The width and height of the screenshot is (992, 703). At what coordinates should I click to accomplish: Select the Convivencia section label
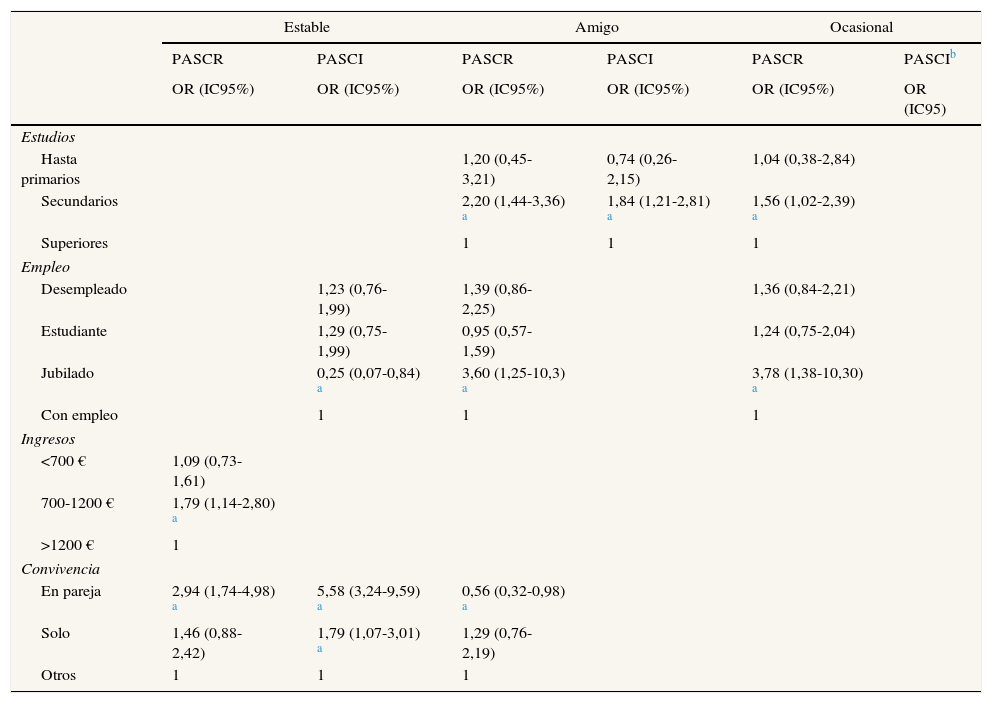60,570
